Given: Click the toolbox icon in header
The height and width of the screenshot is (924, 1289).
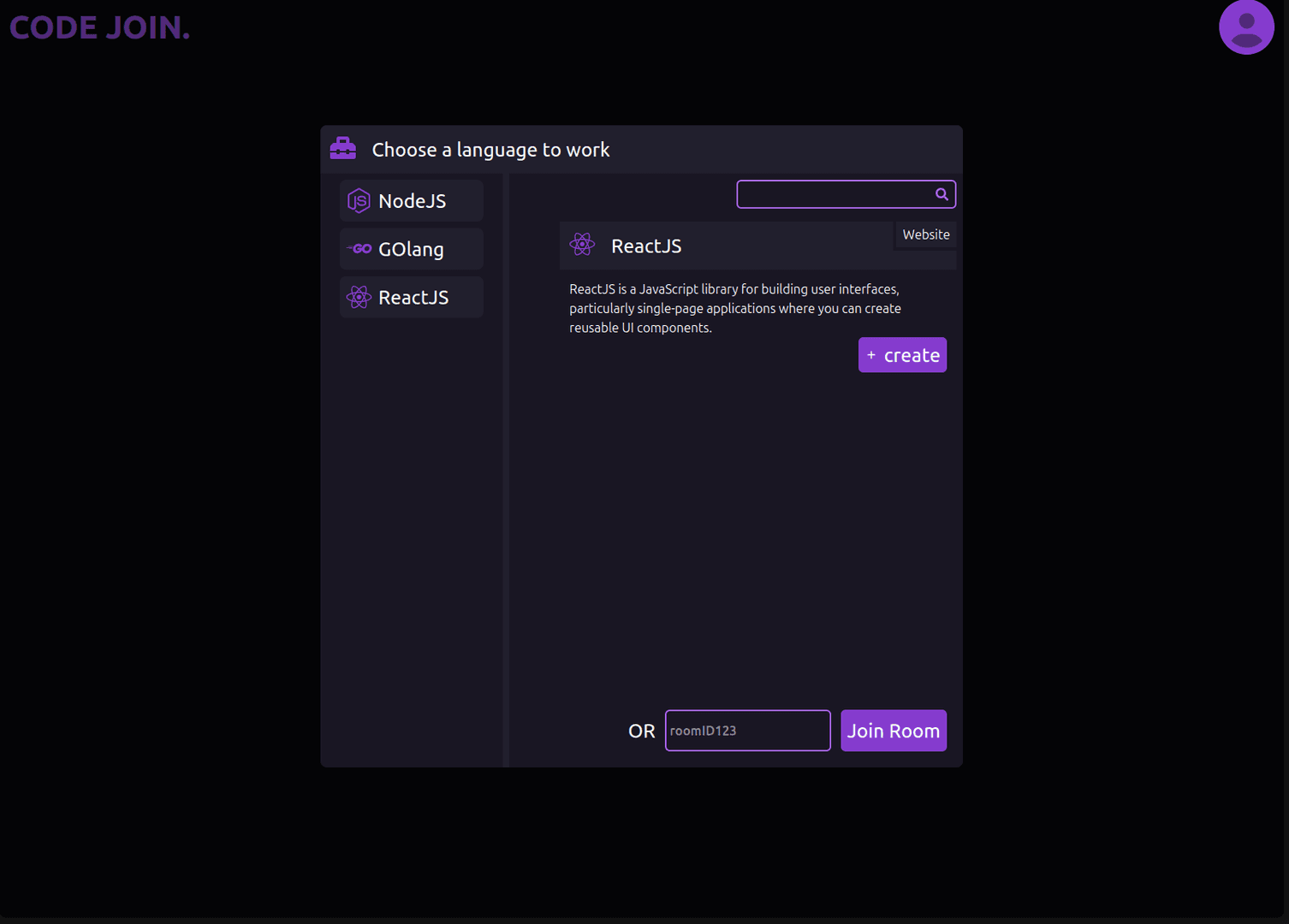Looking at the screenshot, I should click(343, 149).
